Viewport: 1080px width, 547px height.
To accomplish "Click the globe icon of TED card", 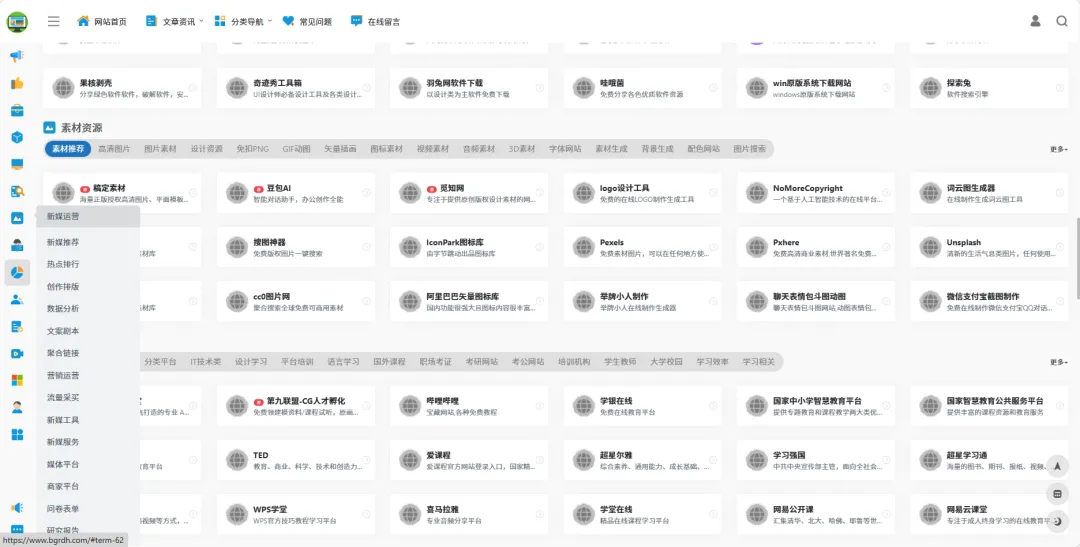I will [x=237, y=460].
